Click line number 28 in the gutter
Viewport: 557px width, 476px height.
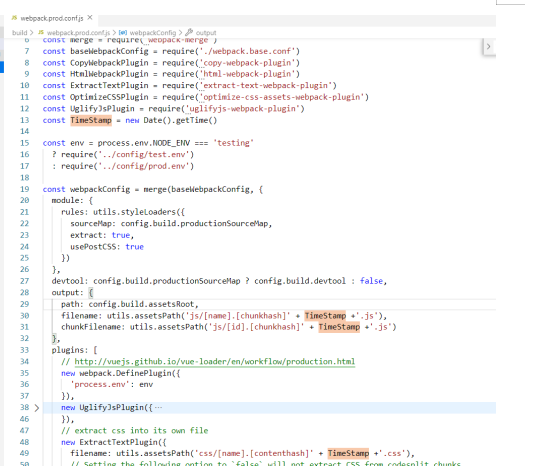tap(25, 293)
